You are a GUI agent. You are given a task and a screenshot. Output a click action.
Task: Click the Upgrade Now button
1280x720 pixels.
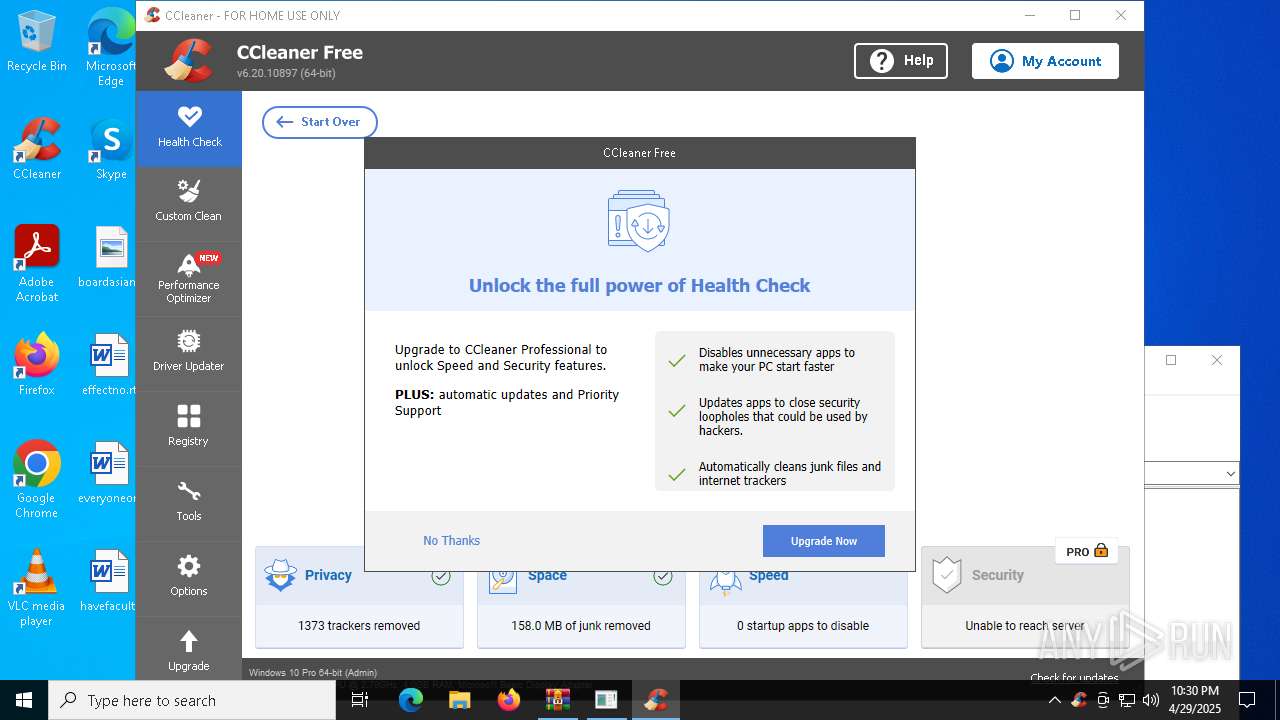824,541
